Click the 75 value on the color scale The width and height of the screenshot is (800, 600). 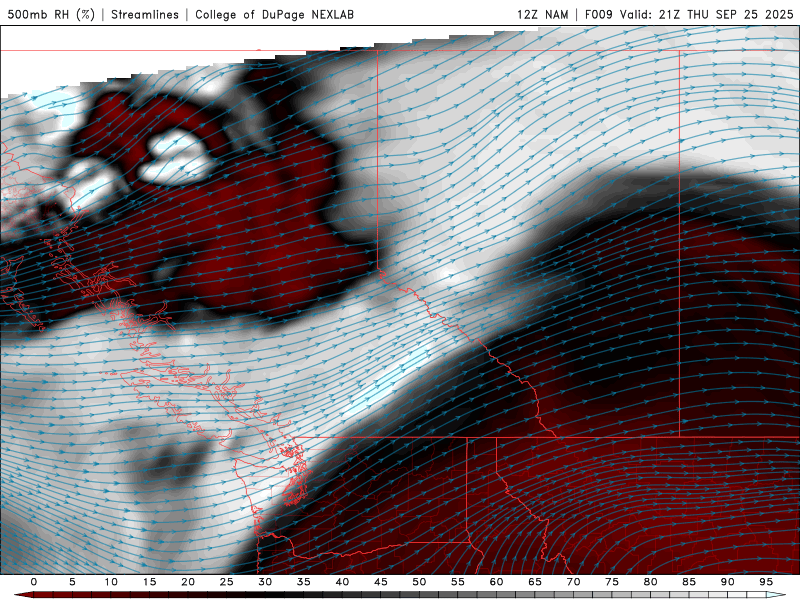pos(612,582)
